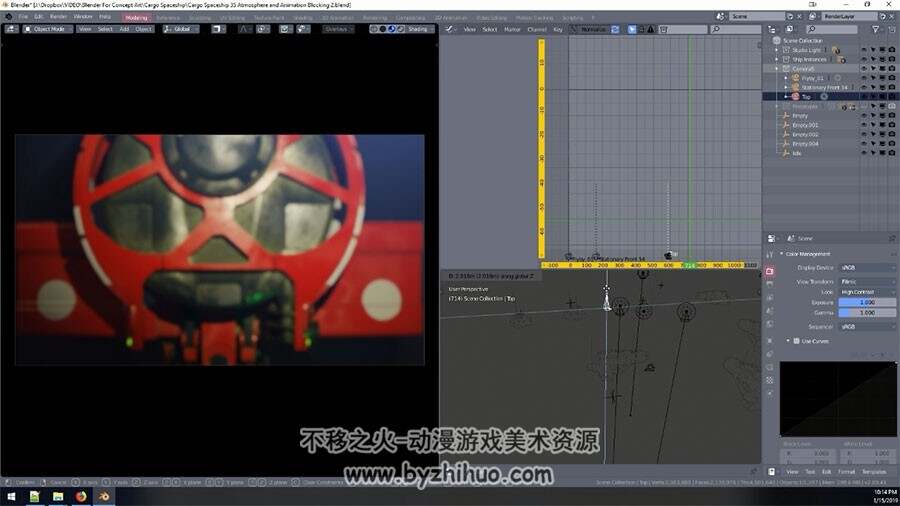Open the Object menu in 3D viewport
The width and height of the screenshot is (900, 506).
[143, 29]
